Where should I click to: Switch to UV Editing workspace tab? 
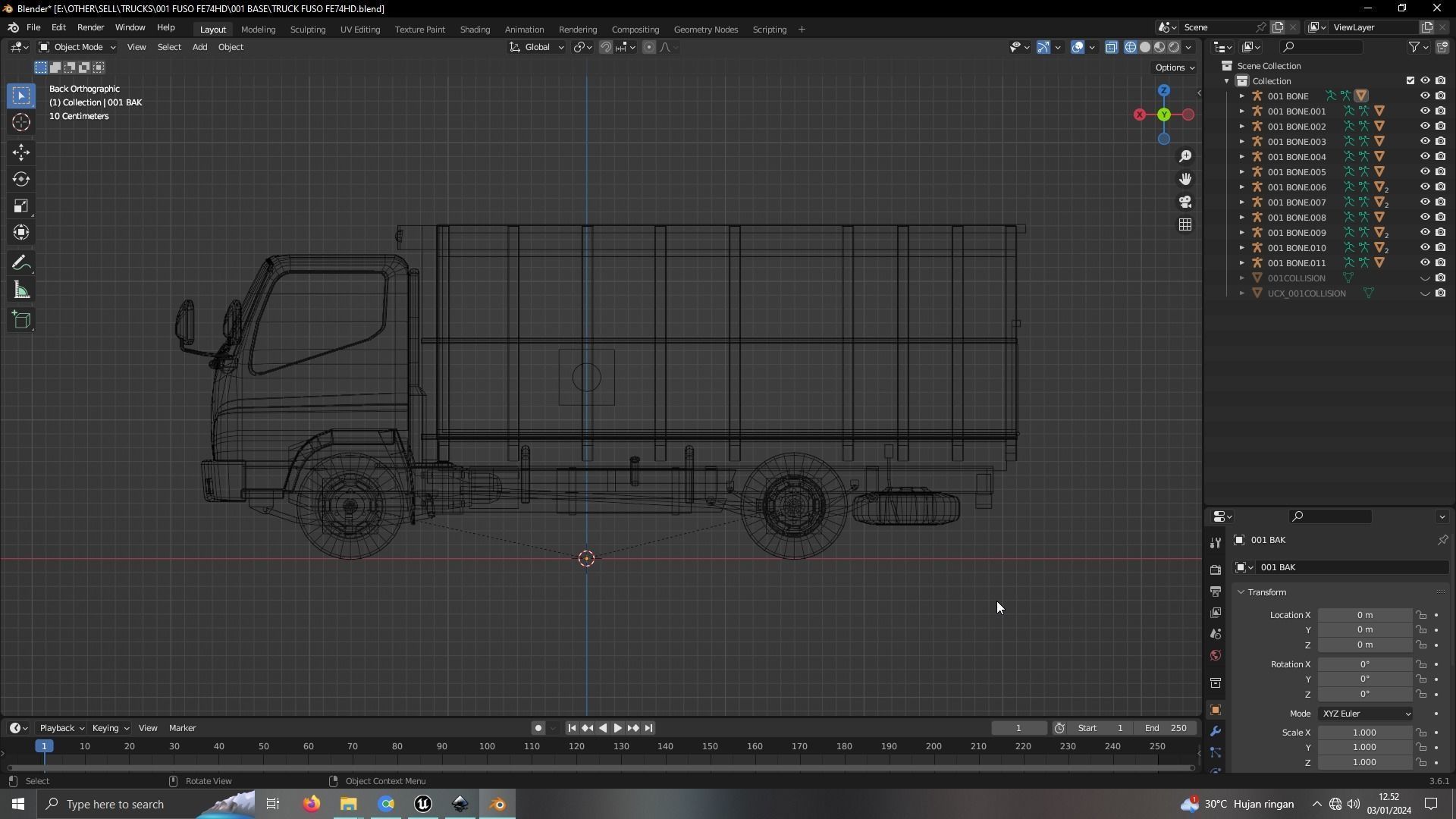pyautogui.click(x=360, y=30)
